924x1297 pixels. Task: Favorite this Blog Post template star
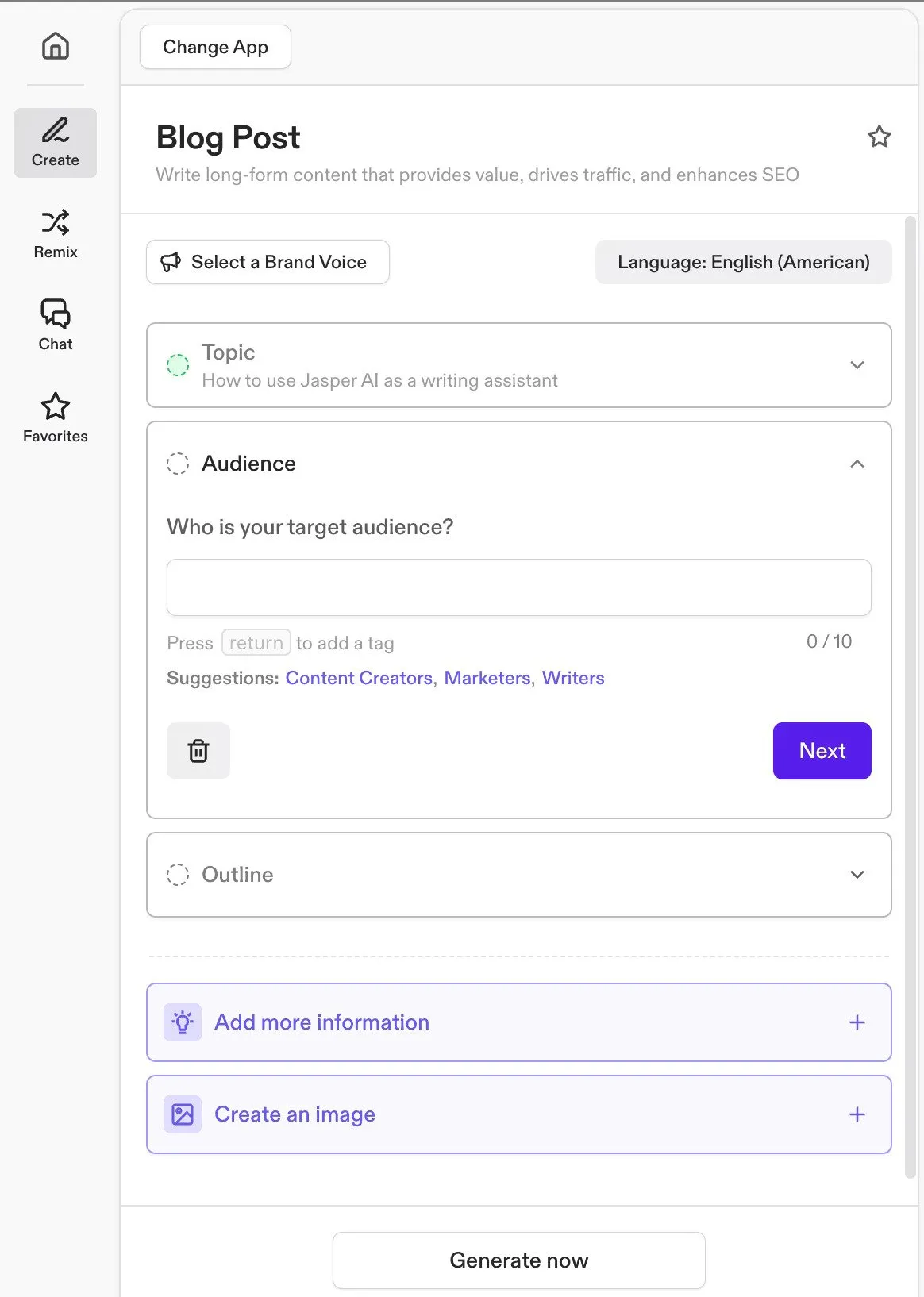point(879,137)
